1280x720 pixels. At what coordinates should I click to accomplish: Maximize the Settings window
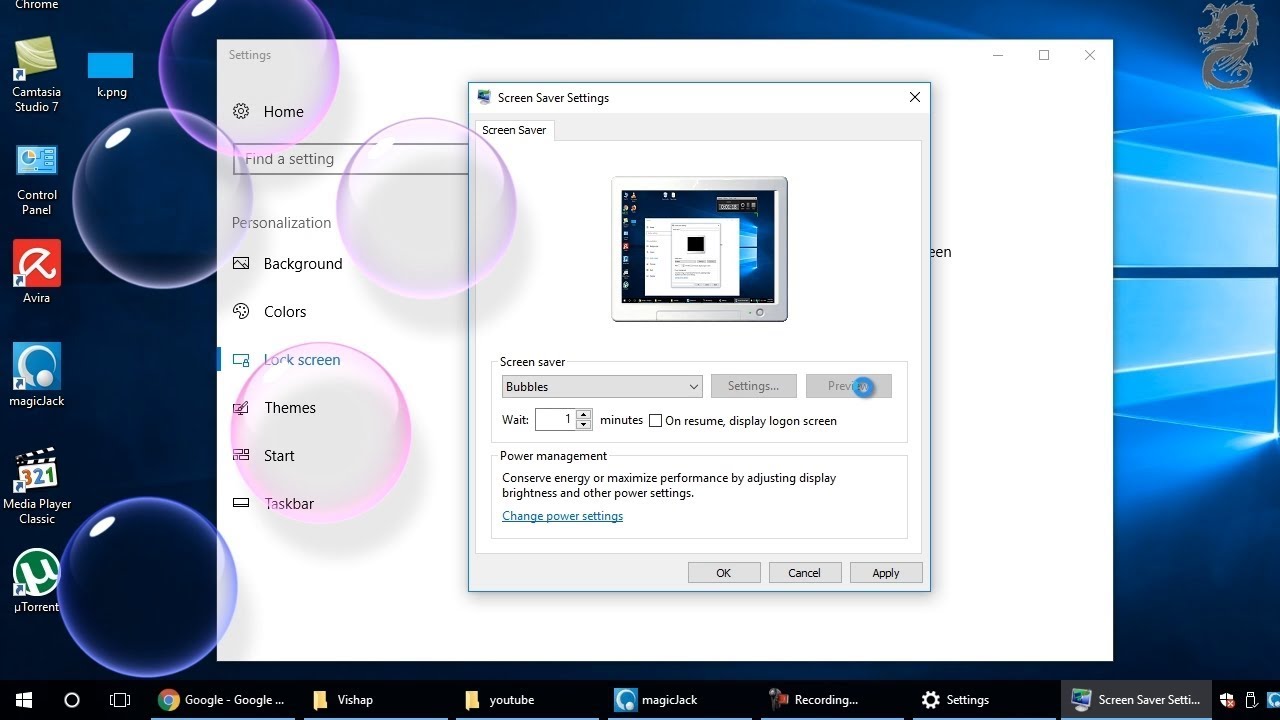point(1044,55)
